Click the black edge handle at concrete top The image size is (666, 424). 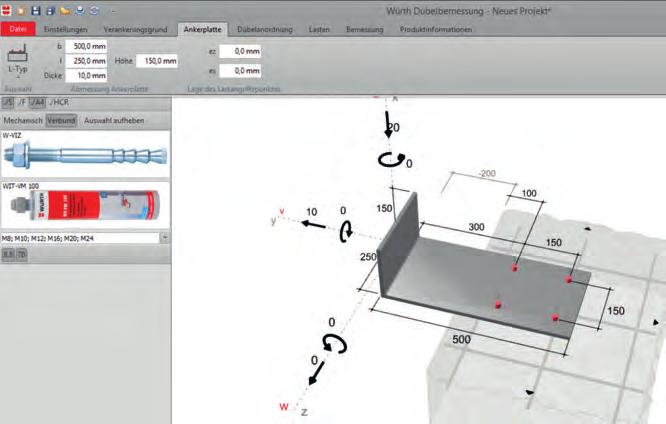pos(587,229)
